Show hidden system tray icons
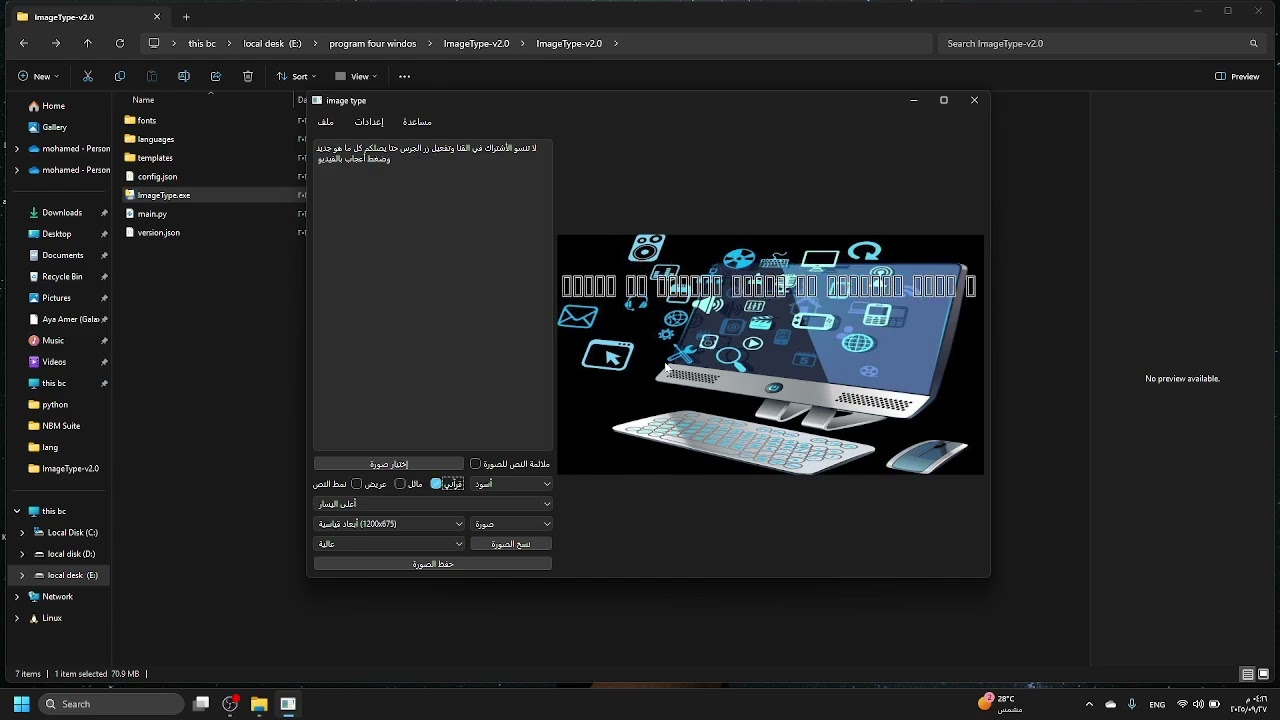This screenshot has height=720, width=1280. point(1089,704)
